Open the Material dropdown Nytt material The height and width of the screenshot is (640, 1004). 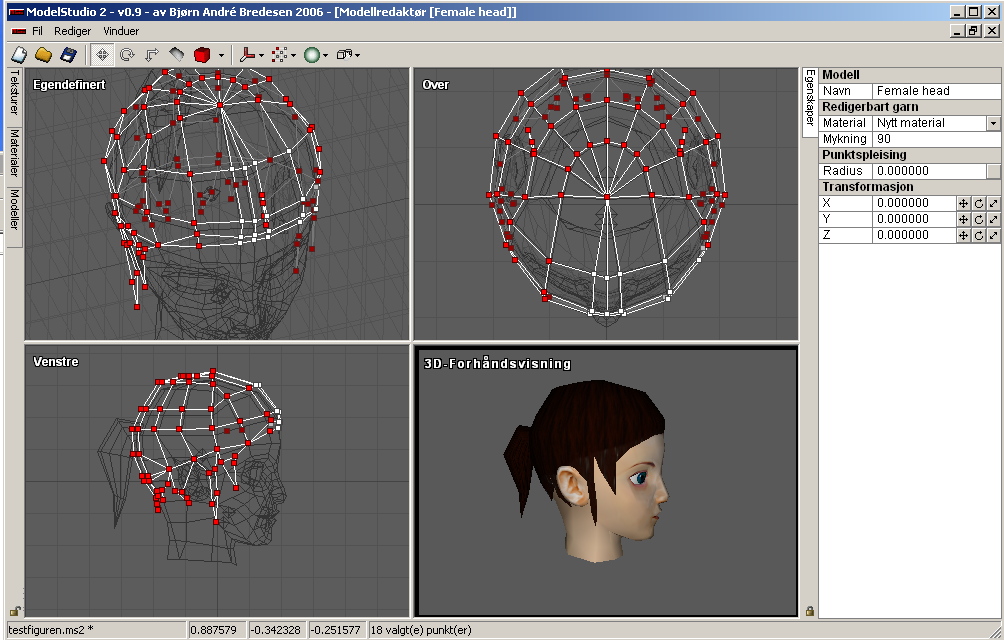pyautogui.click(x=936, y=123)
